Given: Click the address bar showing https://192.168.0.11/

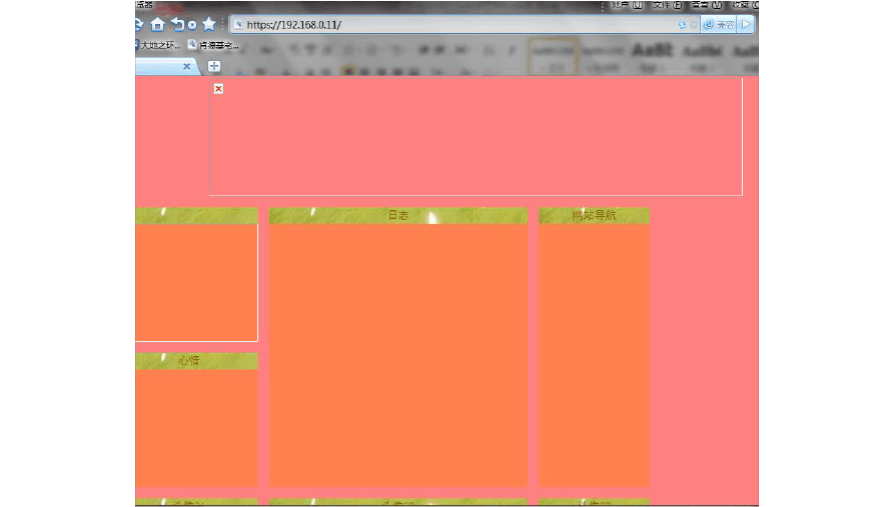Looking at the screenshot, I should click(x=450, y=24).
